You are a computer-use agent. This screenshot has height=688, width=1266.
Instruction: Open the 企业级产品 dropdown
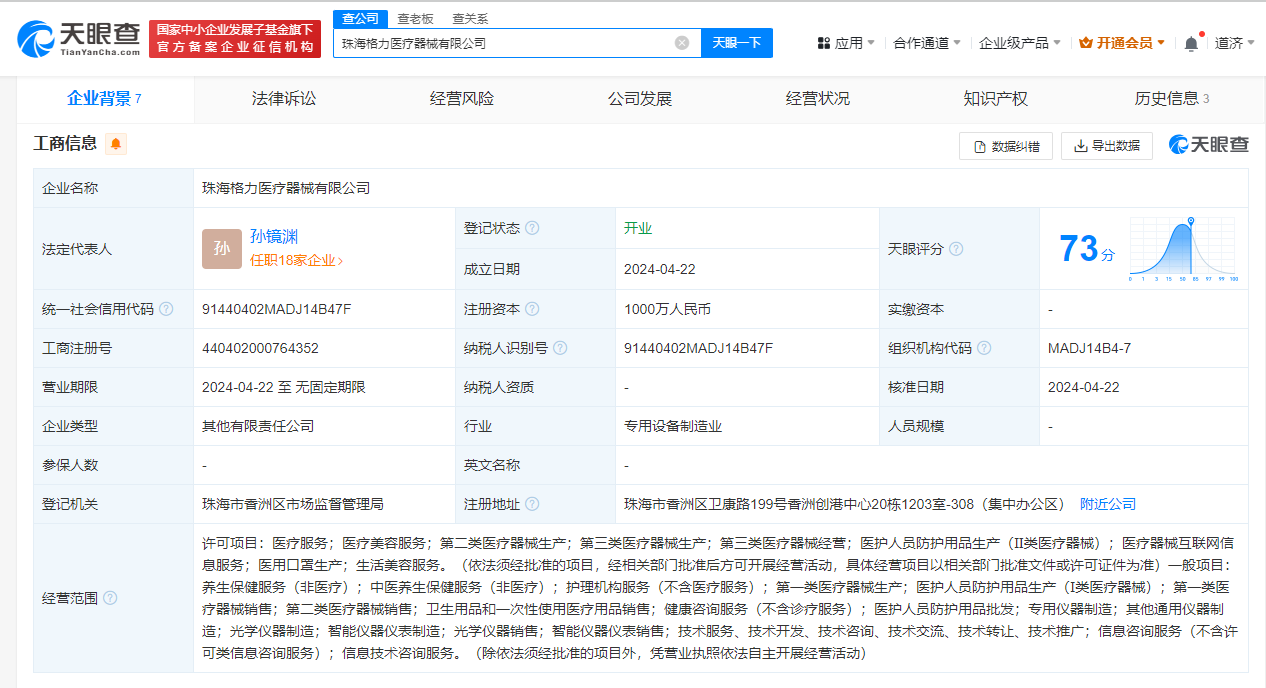[1020, 43]
